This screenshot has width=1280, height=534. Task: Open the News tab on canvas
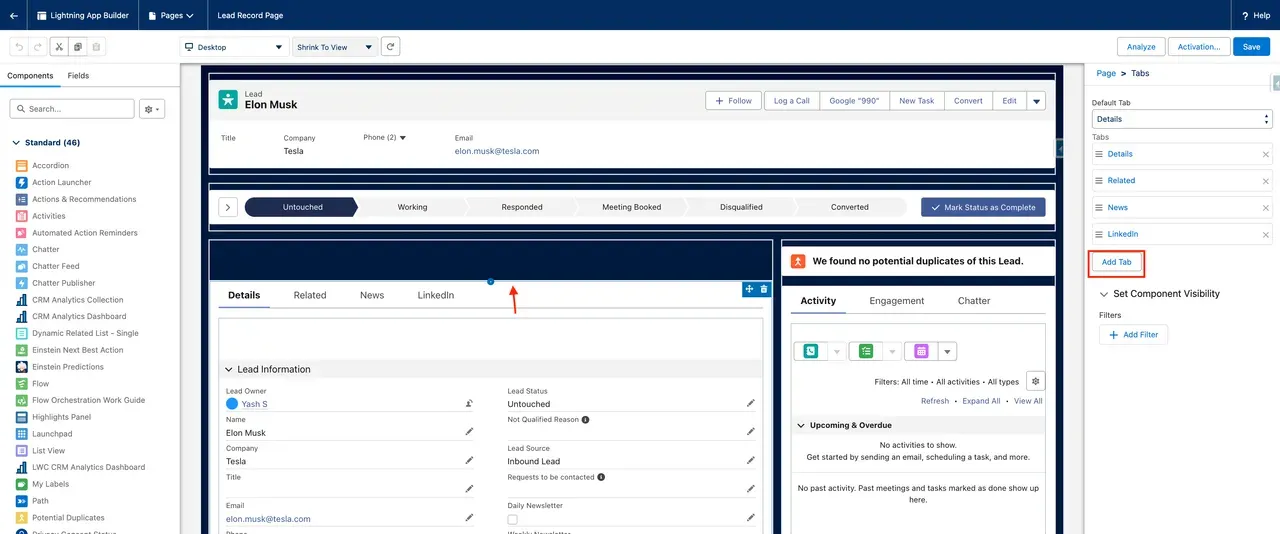pyautogui.click(x=372, y=295)
